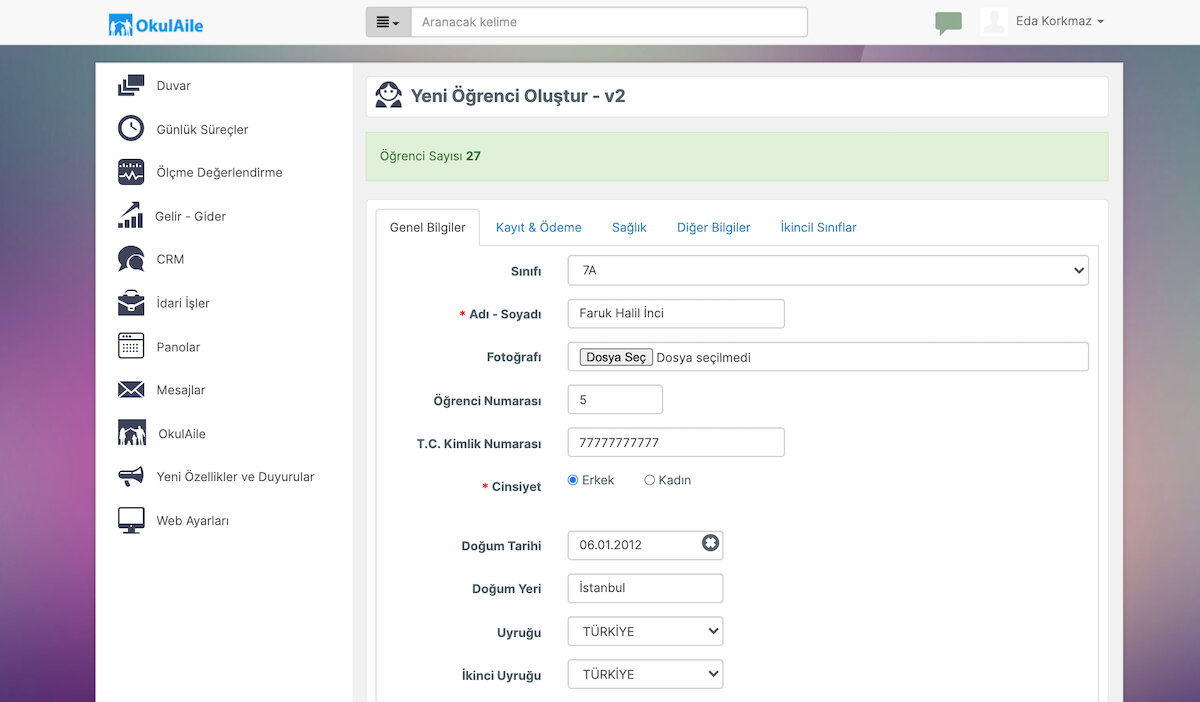
Task: Focus the Aranacak kelime search box
Action: pos(609,22)
